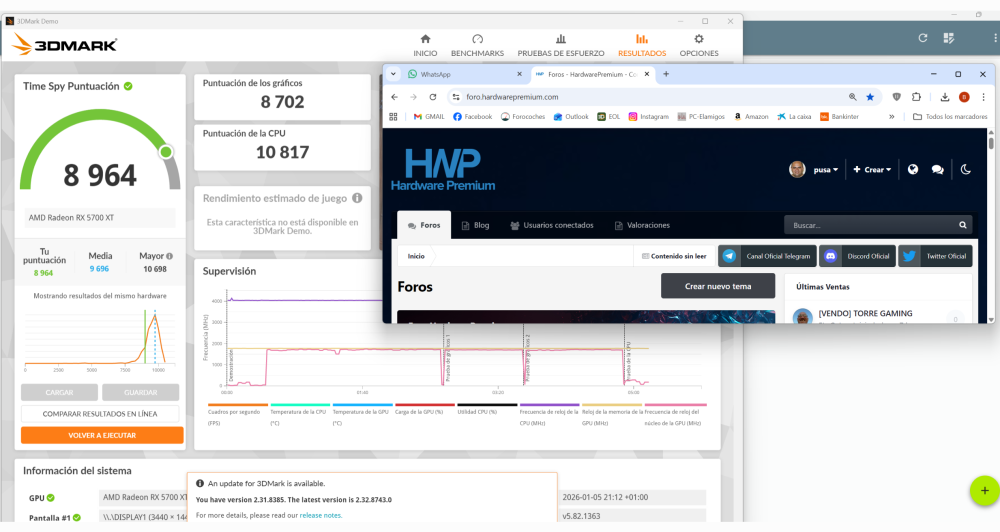Viewport: 1000px width, 532px height.
Task: Expand the Crear dropdown menu
Action: tap(872, 170)
